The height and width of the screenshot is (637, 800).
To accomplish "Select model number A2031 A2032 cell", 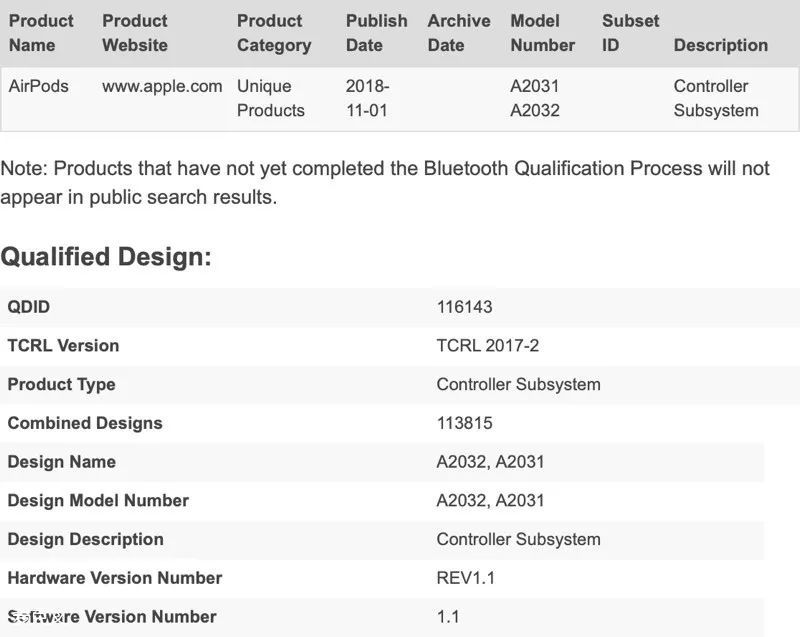I will point(535,98).
